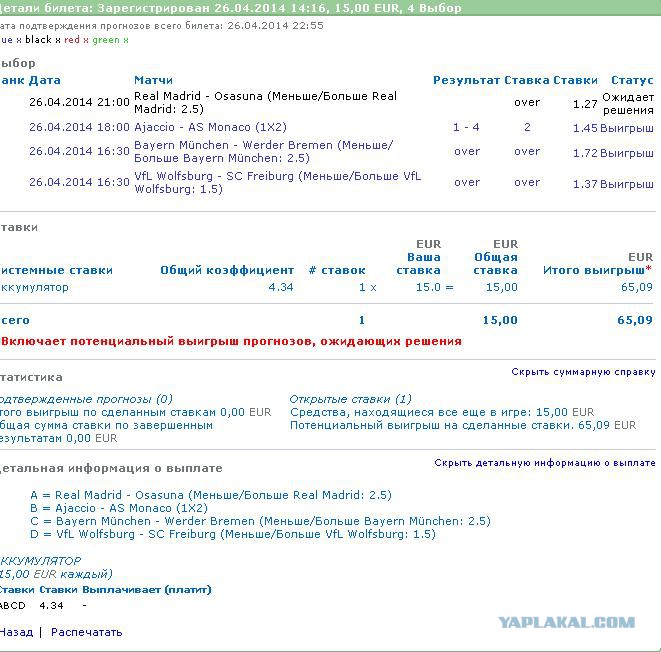Screen dimensions: 661x652
Task: Open the Real Madrid - Osasuna match
Action: pyautogui.click(x=265, y=102)
